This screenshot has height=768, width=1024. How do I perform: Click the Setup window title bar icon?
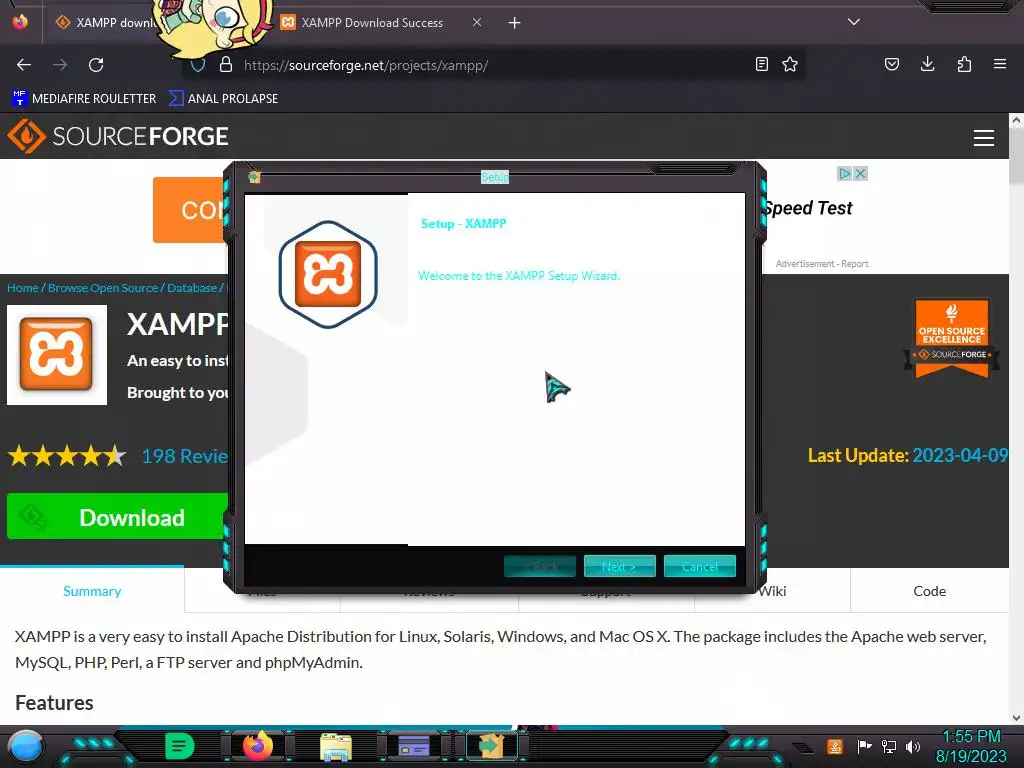pyautogui.click(x=254, y=177)
